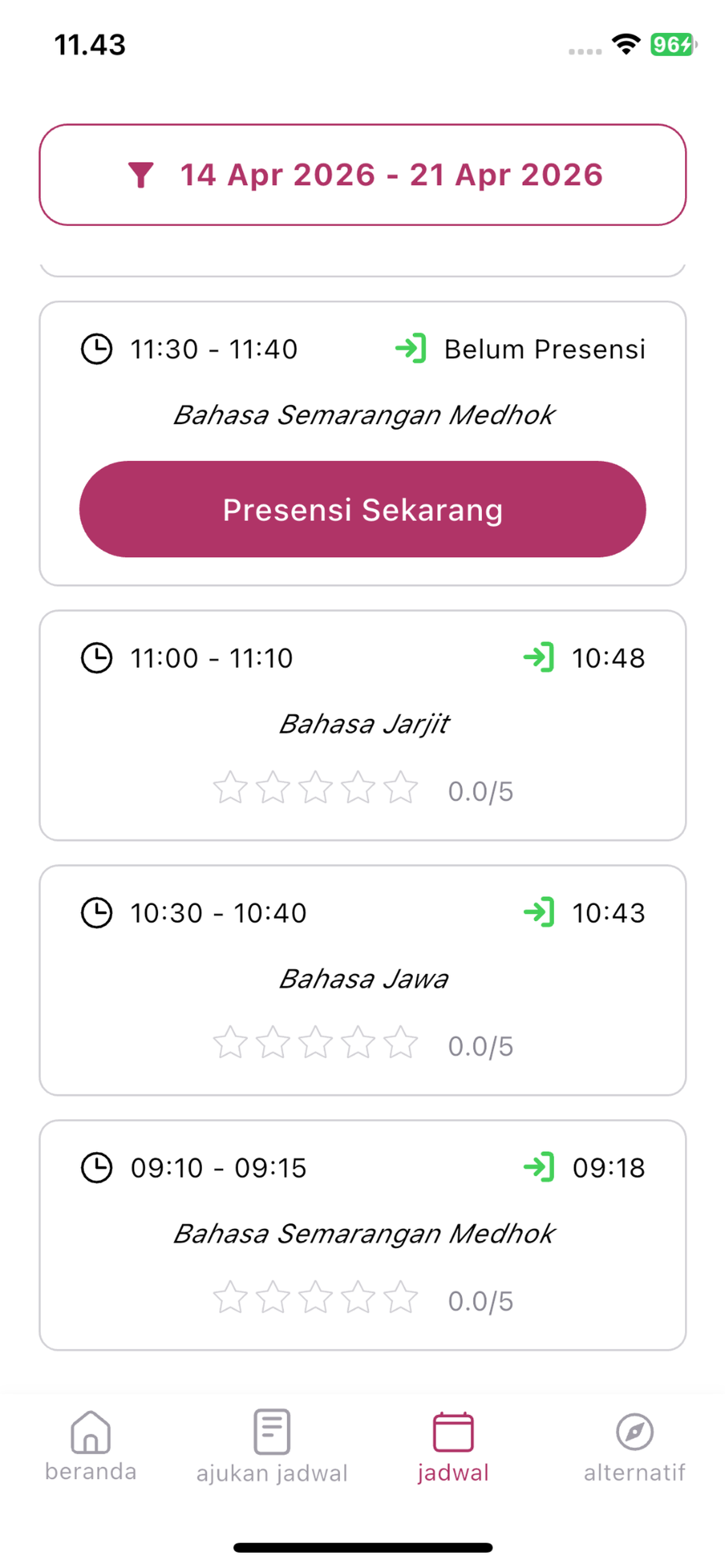Tap the green check-in icon next to 09:18
The width and height of the screenshot is (725, 1568).
coord(539,1167)
